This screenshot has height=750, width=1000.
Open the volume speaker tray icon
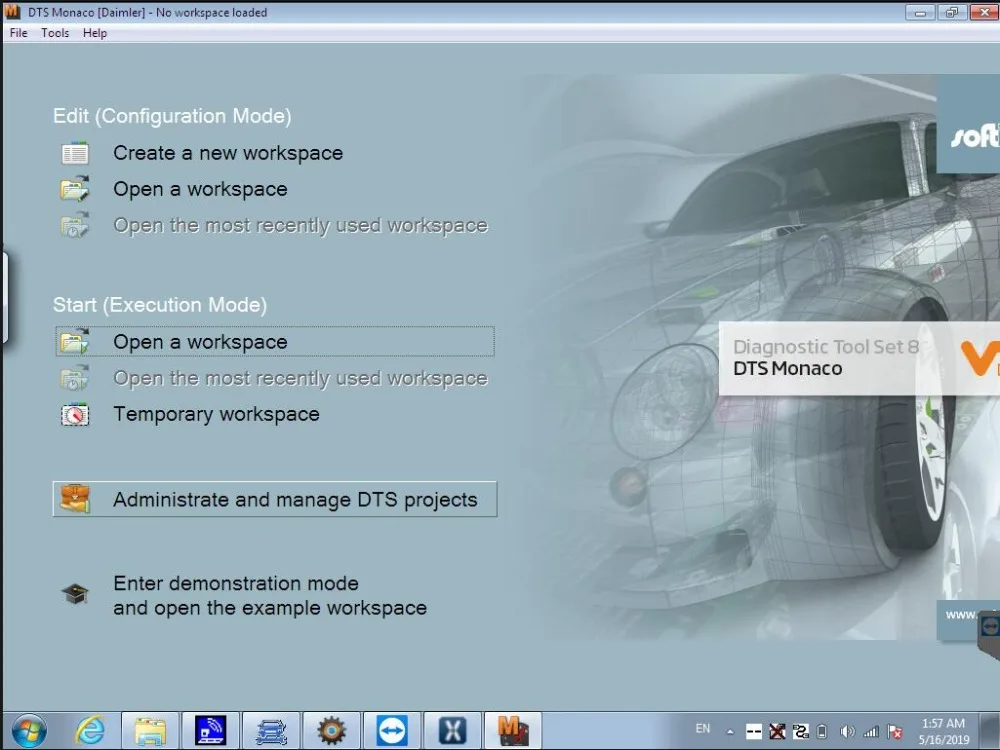coord(847,732)
